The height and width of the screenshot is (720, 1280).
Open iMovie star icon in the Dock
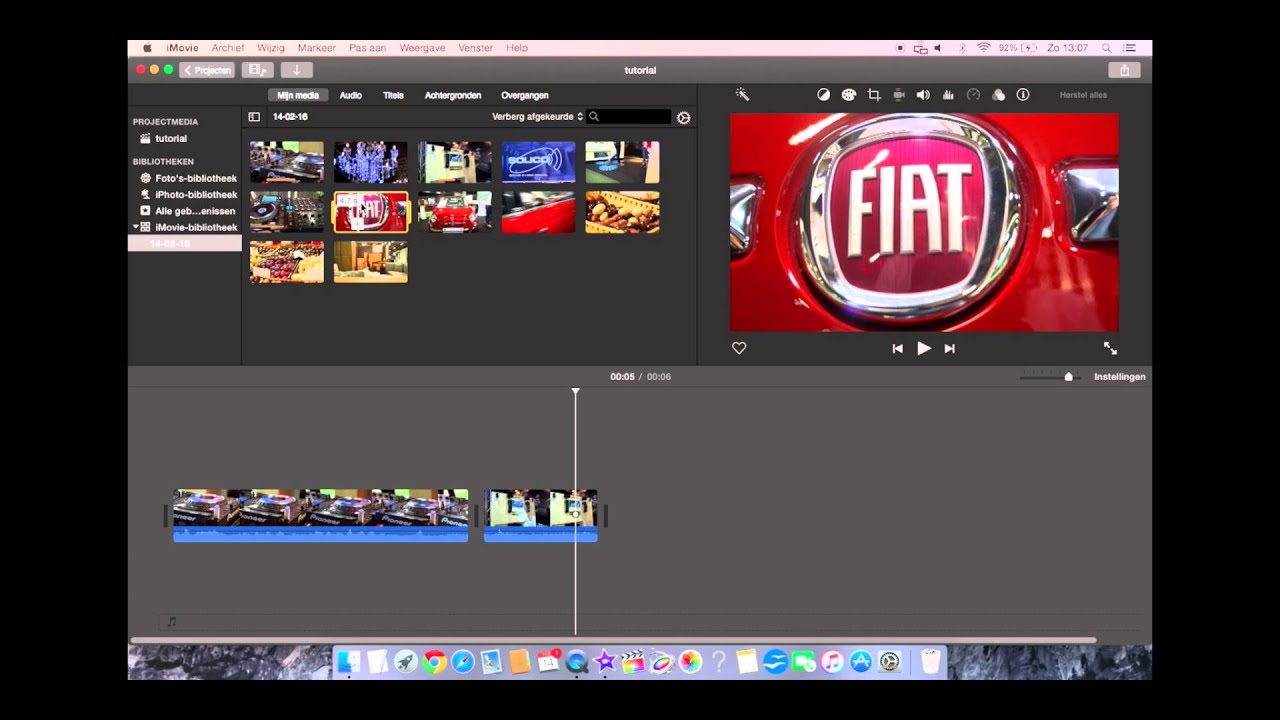604,662
